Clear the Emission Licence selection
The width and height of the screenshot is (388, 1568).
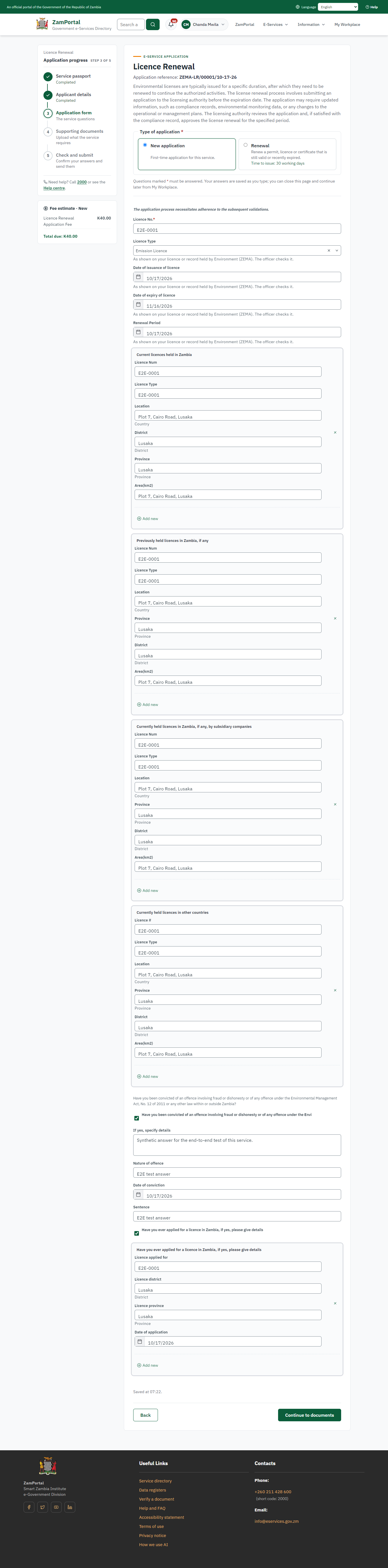[329, 251]
